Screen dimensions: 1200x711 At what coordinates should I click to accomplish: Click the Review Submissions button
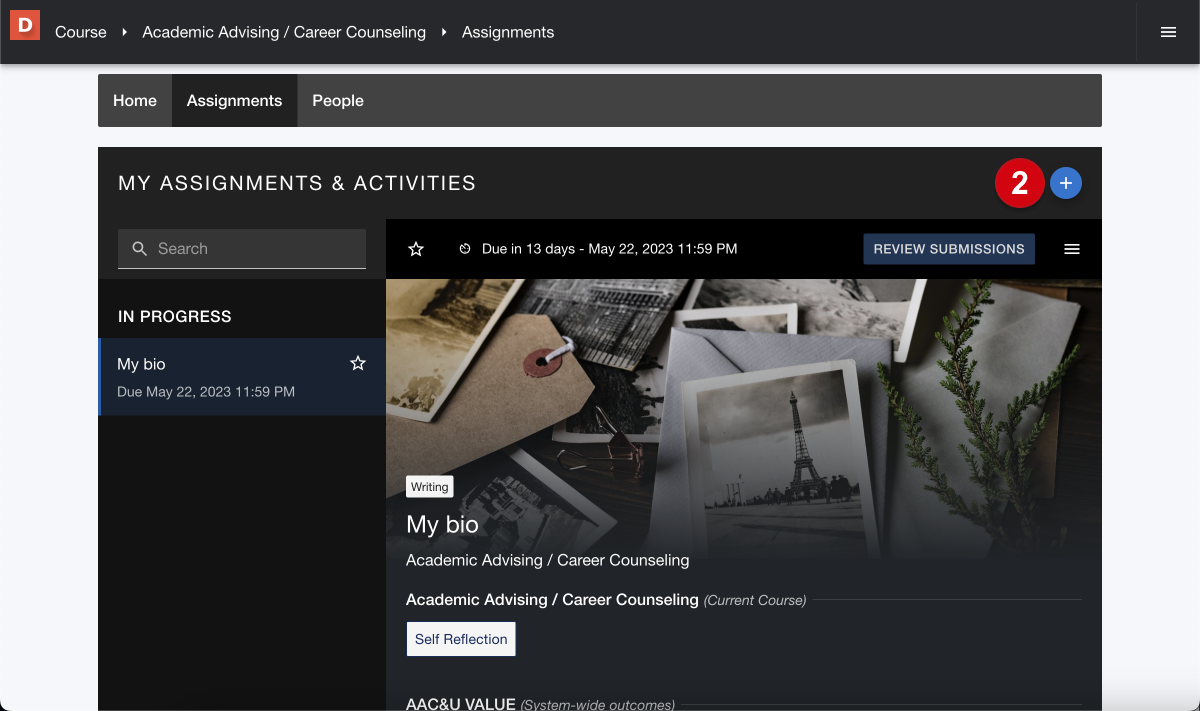[948, 248]
